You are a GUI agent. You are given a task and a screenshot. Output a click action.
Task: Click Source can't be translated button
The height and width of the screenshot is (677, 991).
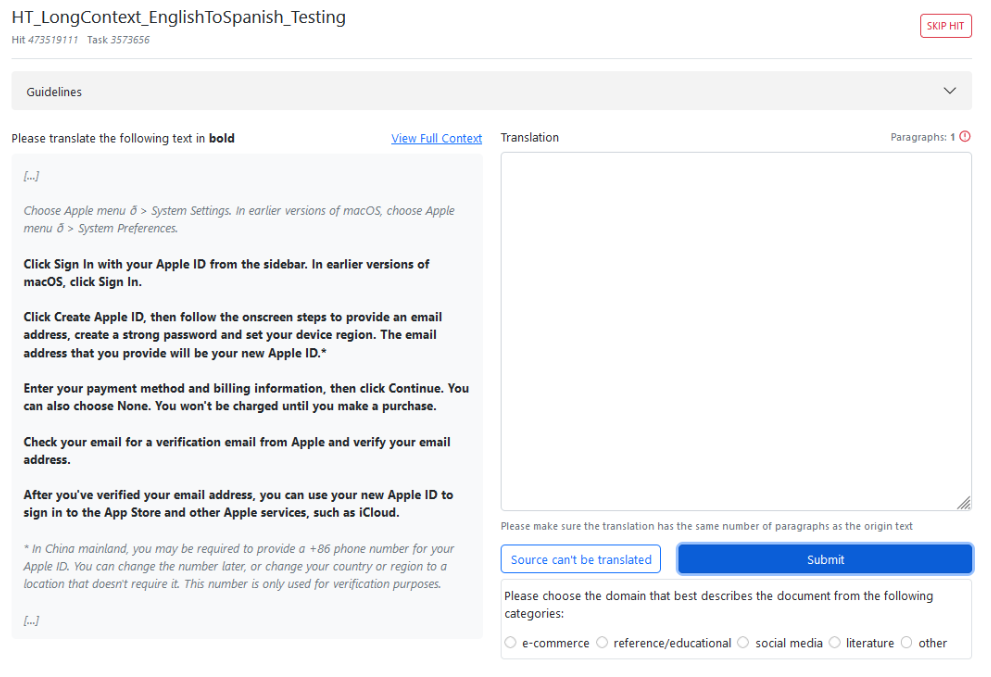pyautogui.click(x=581, y=560)
